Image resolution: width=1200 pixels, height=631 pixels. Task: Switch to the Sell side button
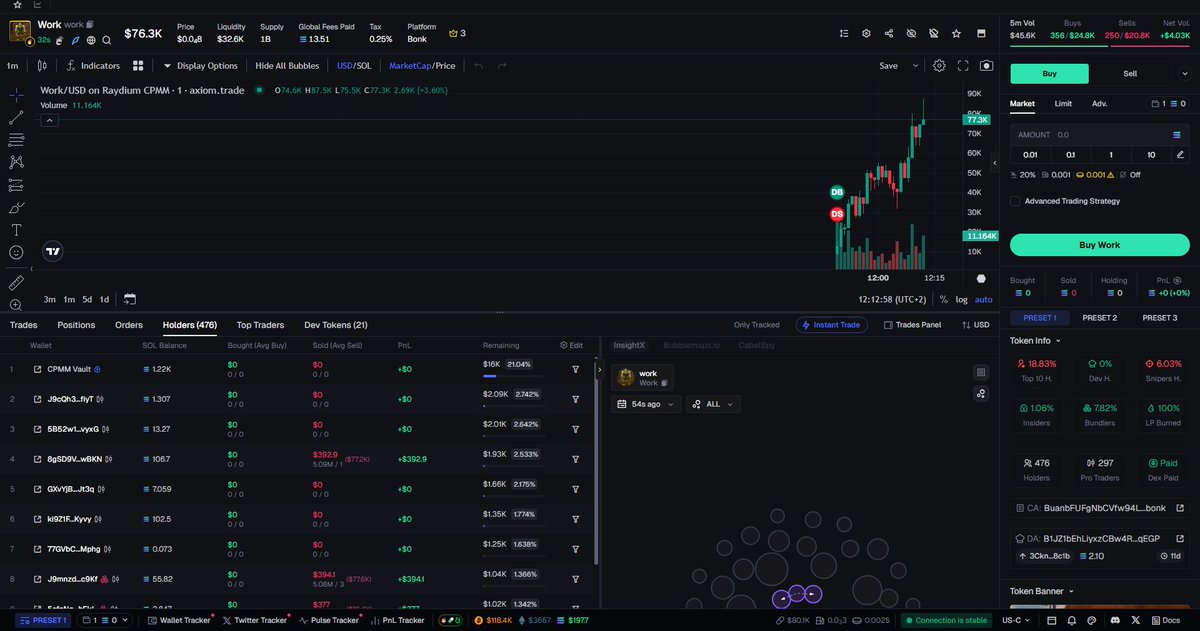click(x=1130, y=73)
